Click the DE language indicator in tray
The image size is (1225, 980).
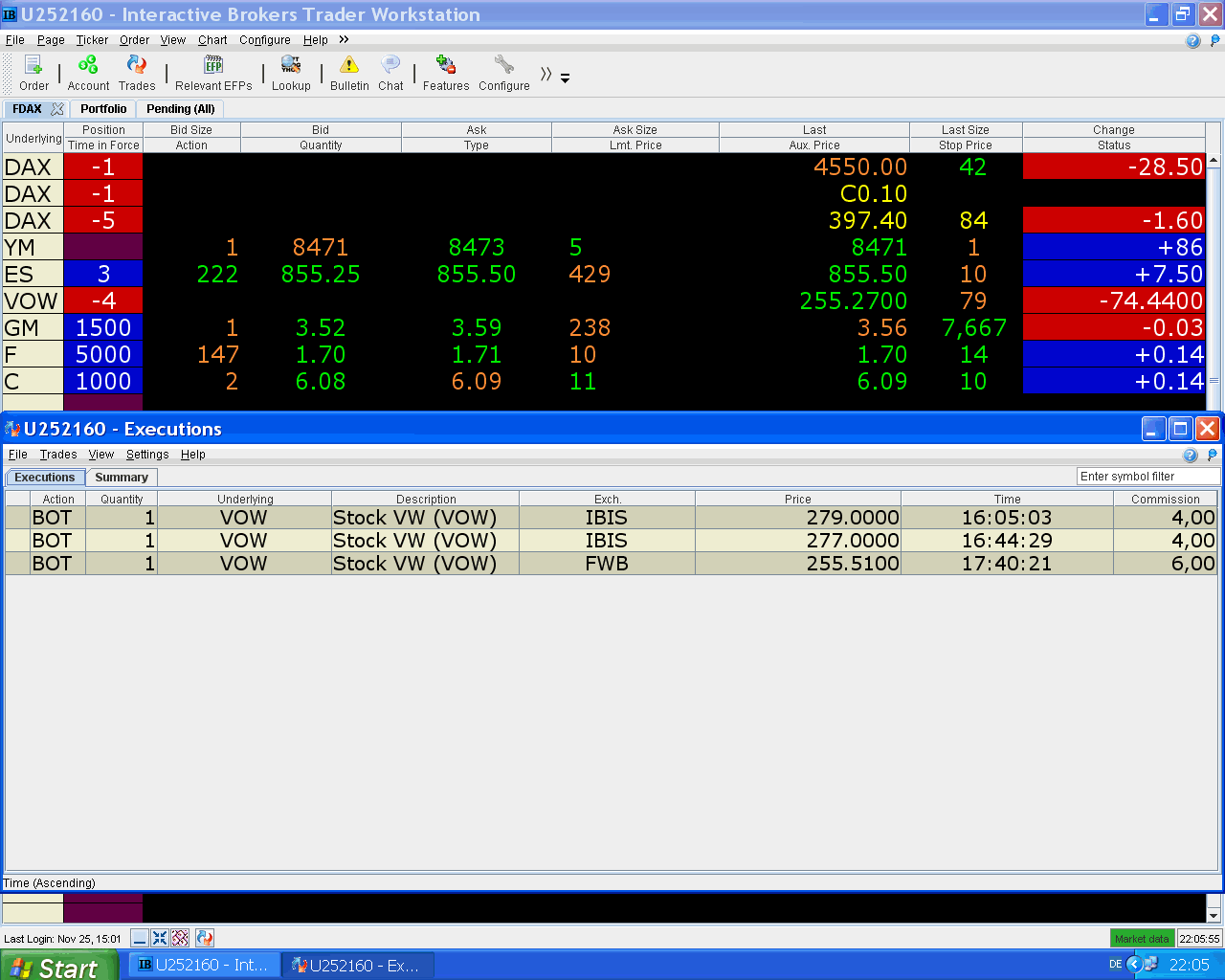1115,965
